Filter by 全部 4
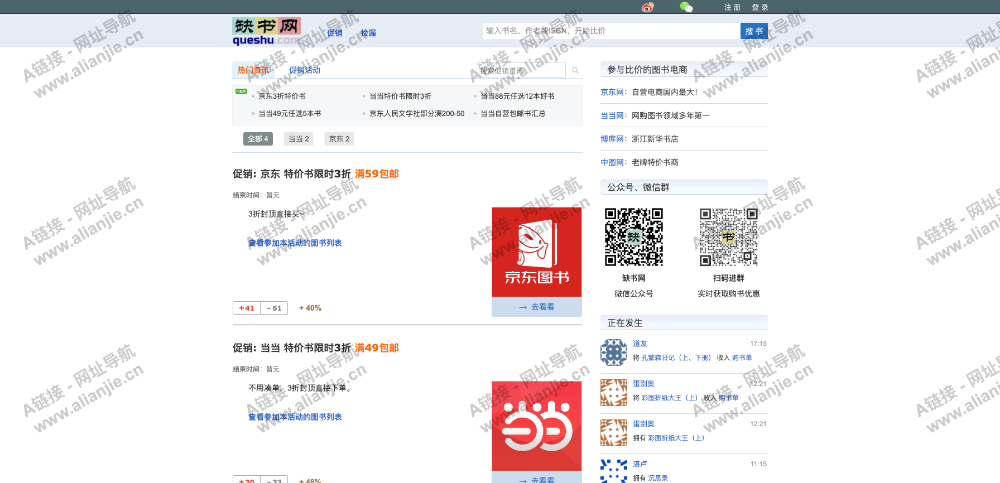Image resolution: width=1000 pixels, height=483 pixels. coord(258,139)
